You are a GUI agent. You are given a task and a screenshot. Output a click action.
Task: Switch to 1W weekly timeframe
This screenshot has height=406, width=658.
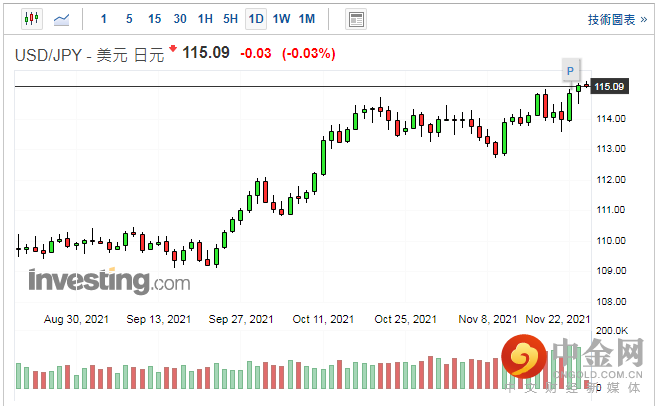[281, 19]
